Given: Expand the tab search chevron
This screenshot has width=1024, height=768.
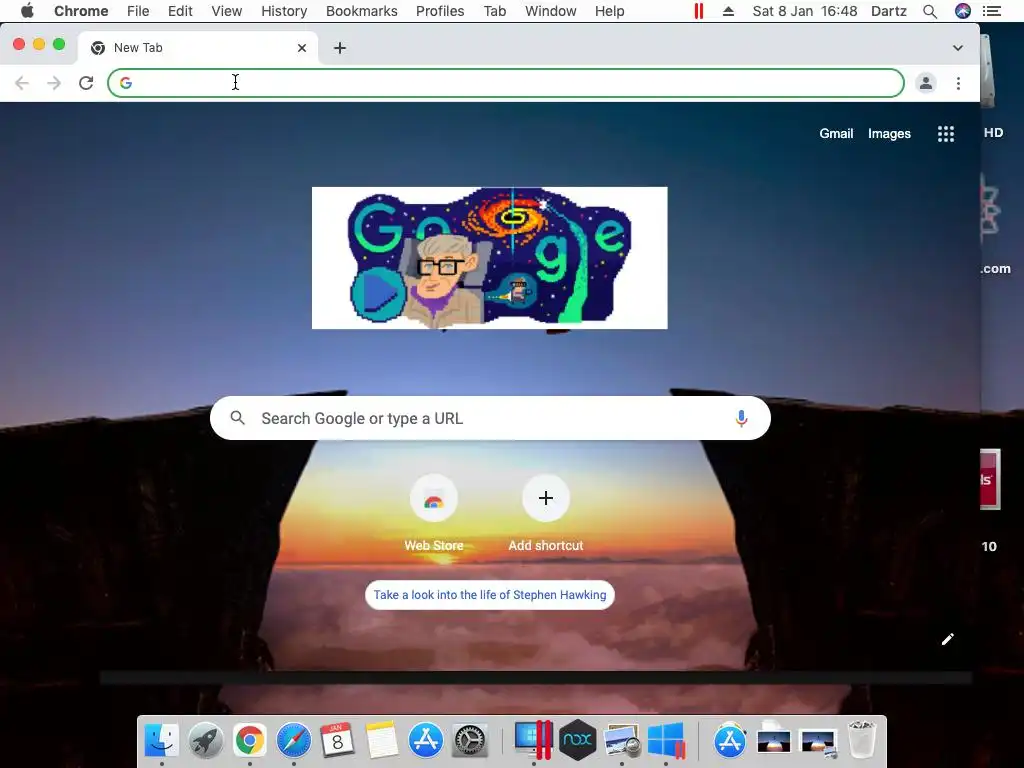Looking at the screenshot, I should pyautogui.click(x=957, y=48).
